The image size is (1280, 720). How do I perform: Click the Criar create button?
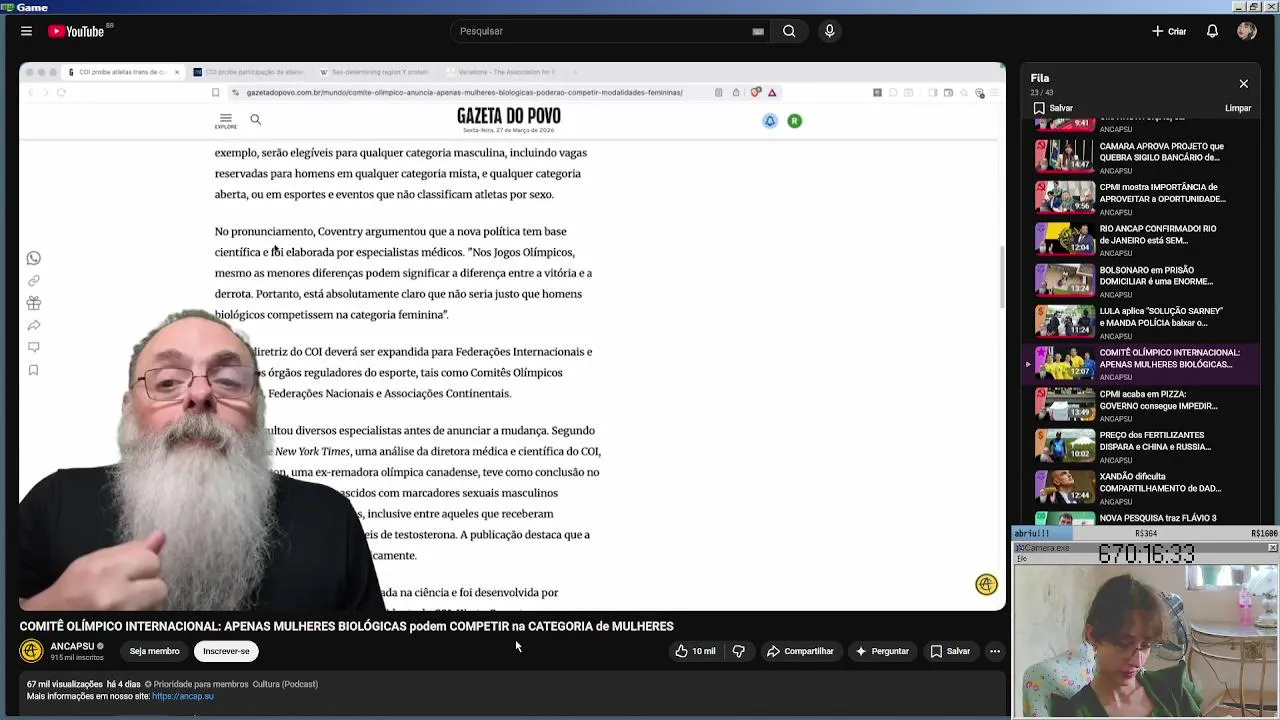click(x=1169, y=31)
